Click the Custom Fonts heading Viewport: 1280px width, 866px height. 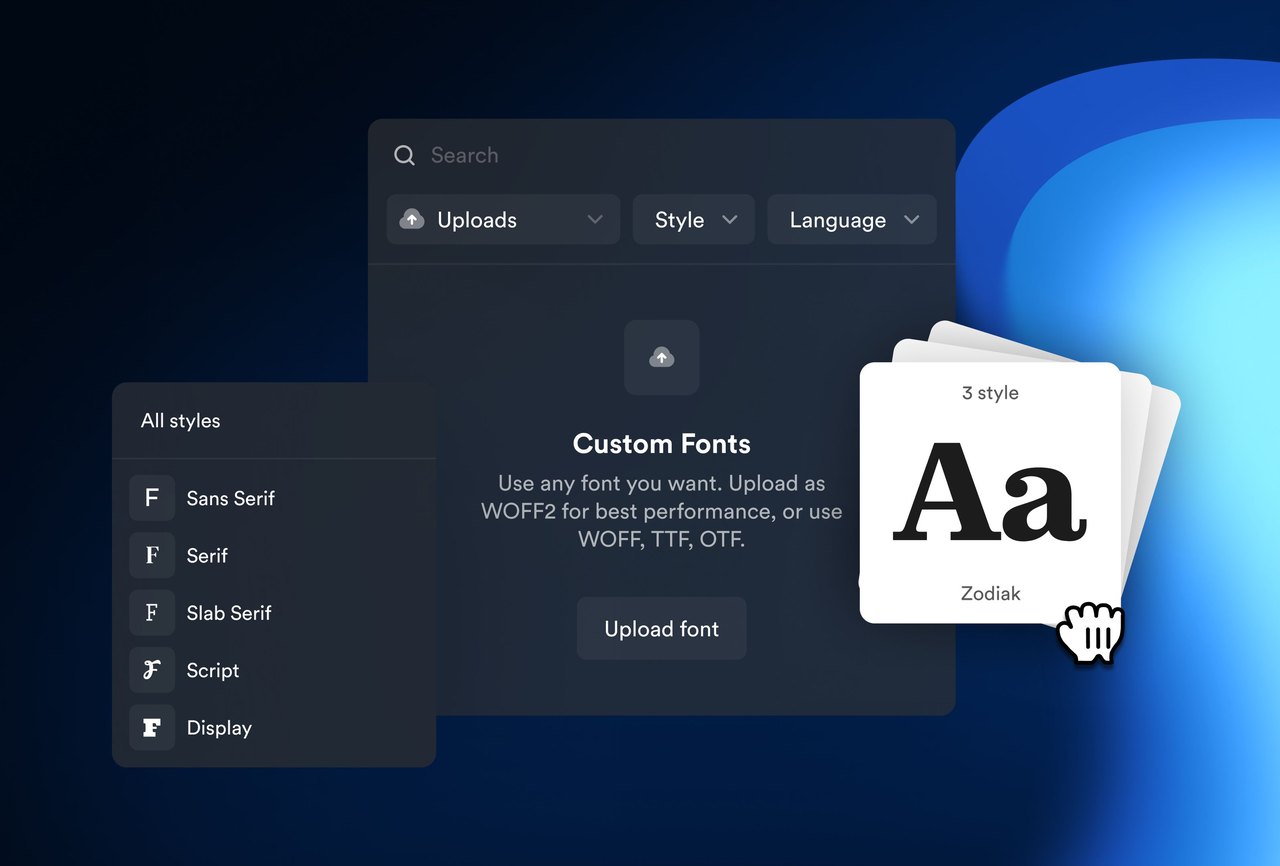point(662,444)
